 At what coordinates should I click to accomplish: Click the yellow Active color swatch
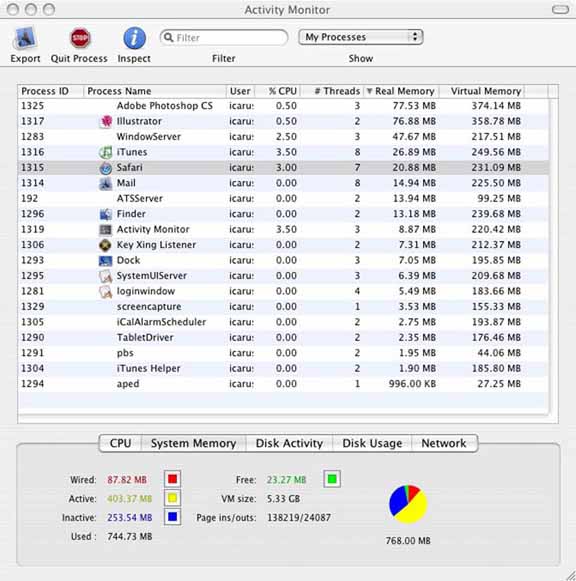172,498
